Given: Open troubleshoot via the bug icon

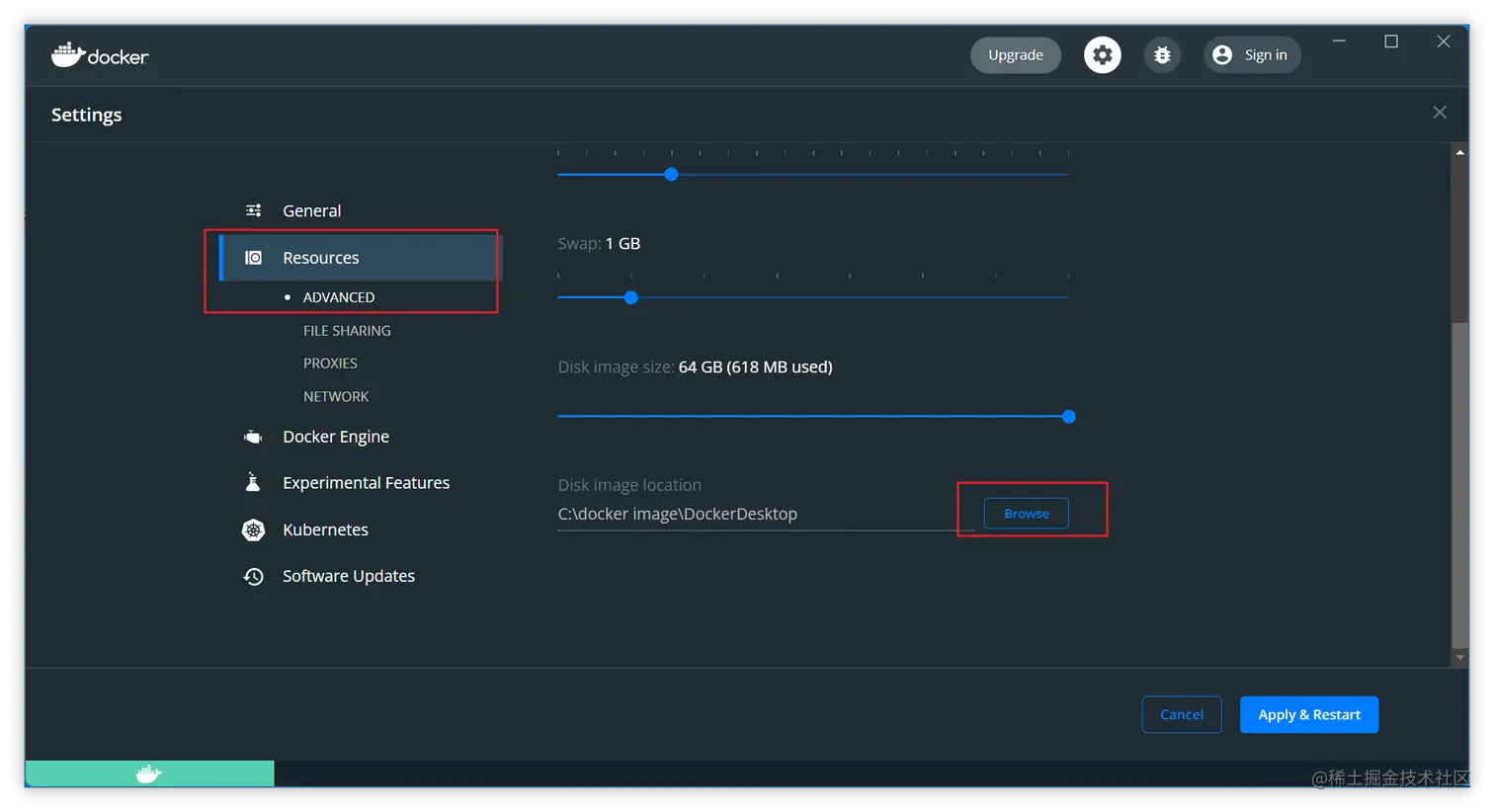Looking at the screenshot, I should click(1162, 55).
